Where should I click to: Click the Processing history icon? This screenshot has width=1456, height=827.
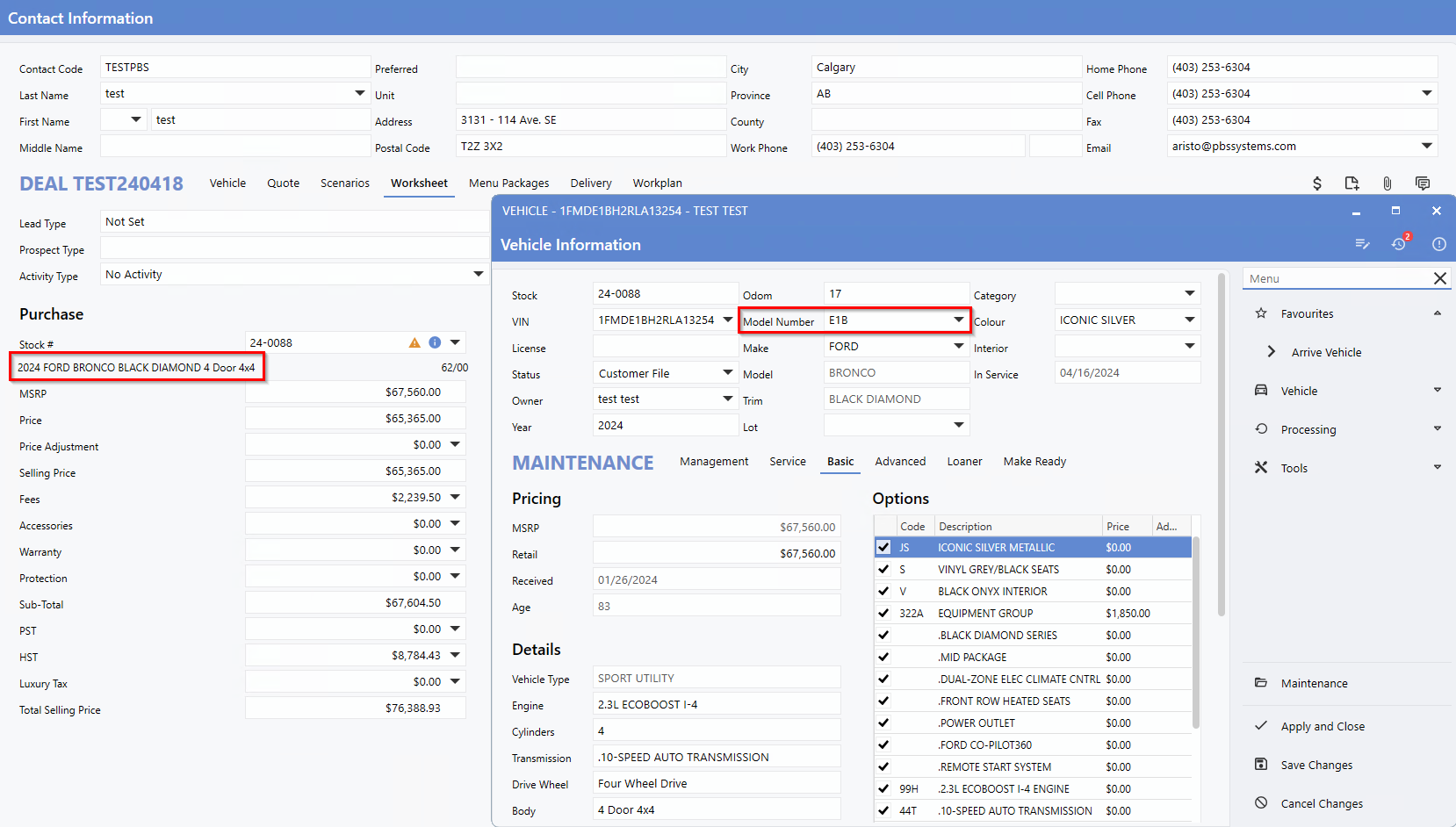pos(1261,428)
